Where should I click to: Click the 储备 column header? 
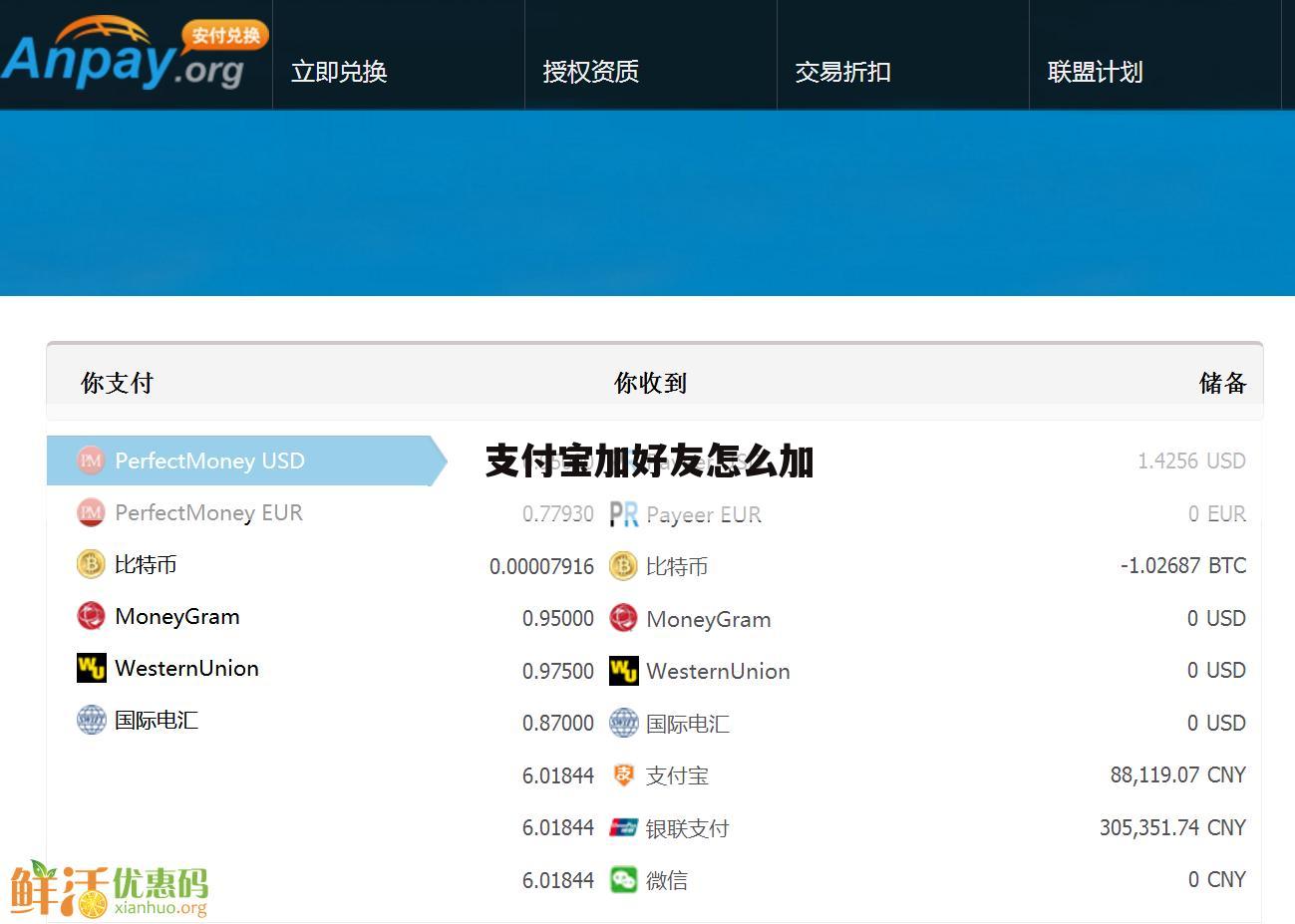(x=1223, y=383)
